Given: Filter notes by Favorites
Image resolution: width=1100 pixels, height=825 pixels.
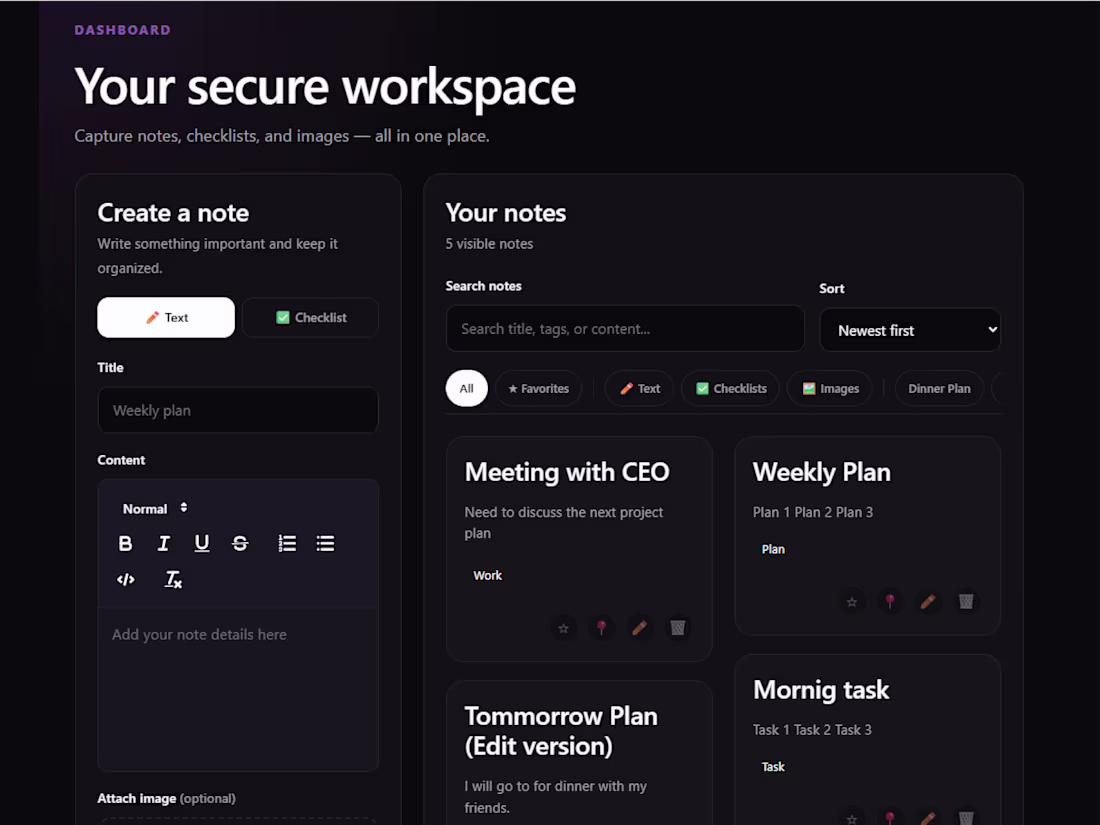Looking at the screenshot, I should (x=538, y=388).
